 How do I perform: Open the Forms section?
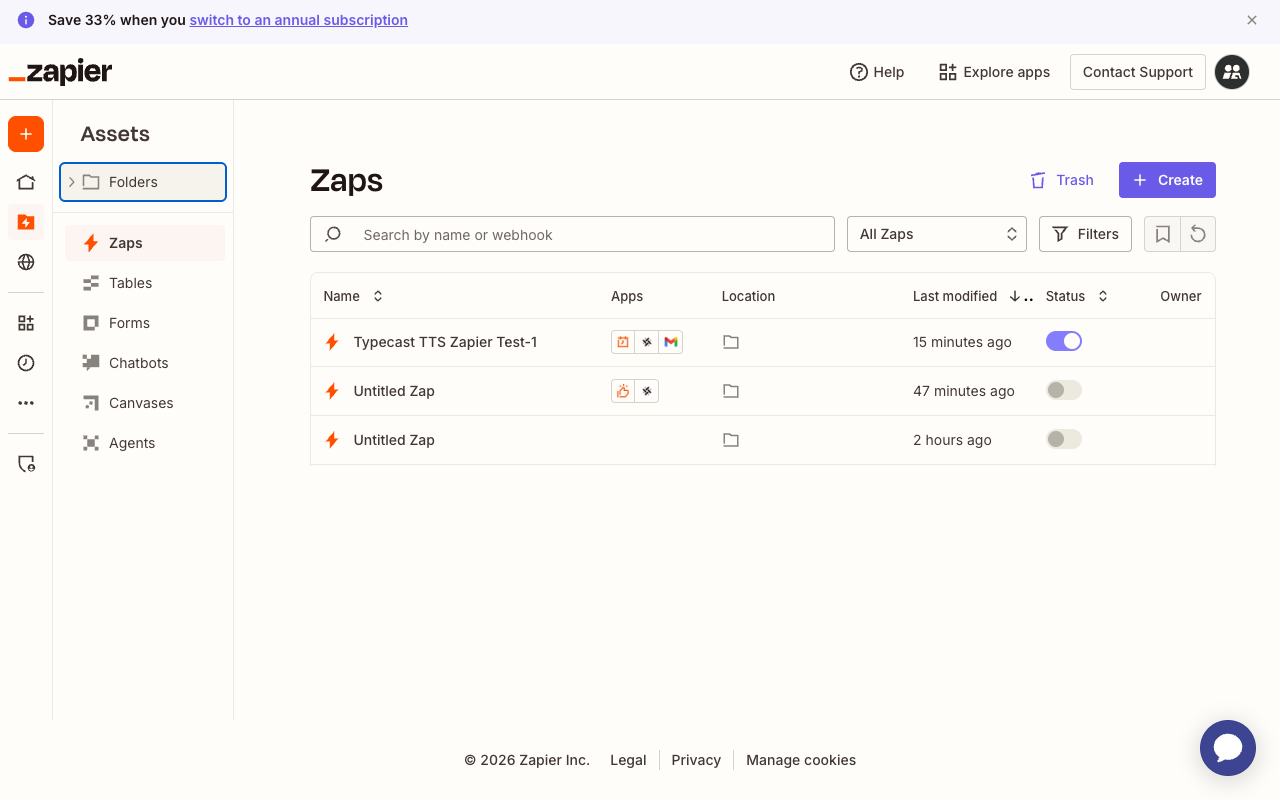145,323
